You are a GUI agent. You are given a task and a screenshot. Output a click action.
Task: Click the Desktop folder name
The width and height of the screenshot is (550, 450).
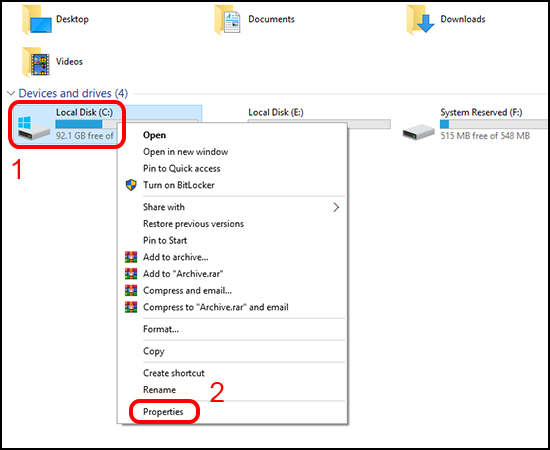point(72,19)
